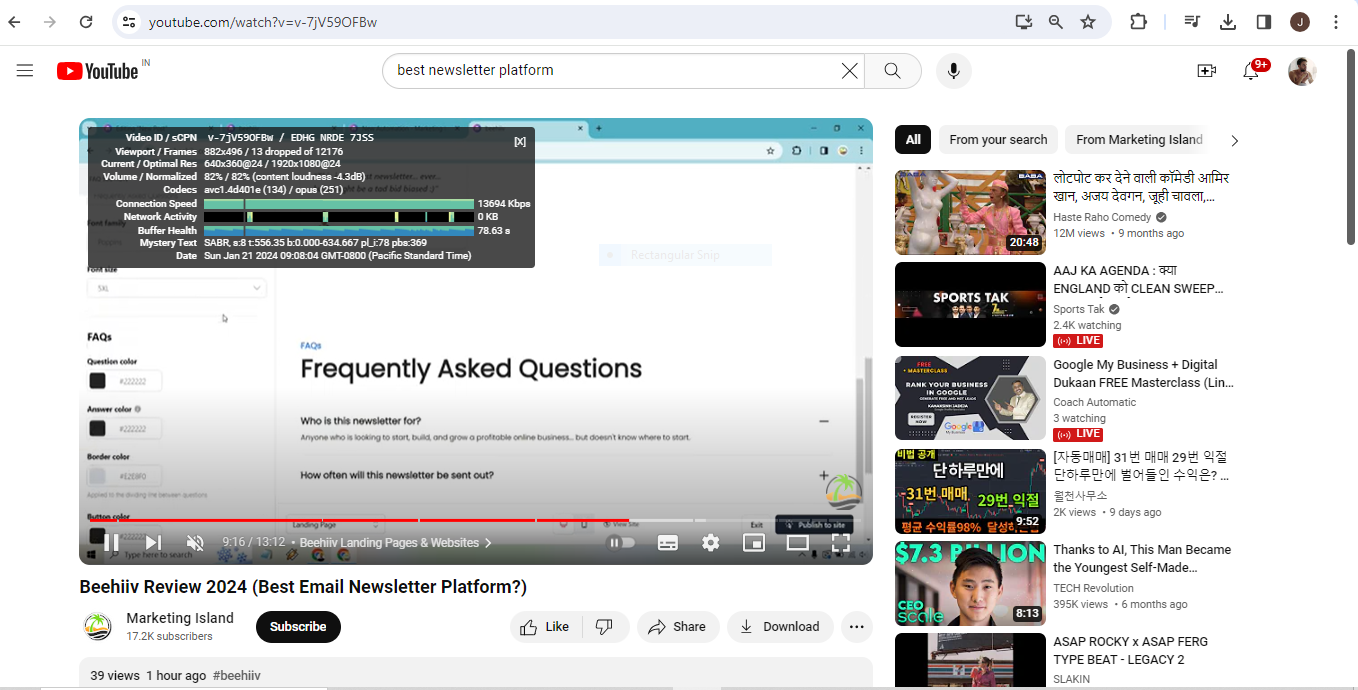
Task: Dislike this video
Action: click(605, 627)
